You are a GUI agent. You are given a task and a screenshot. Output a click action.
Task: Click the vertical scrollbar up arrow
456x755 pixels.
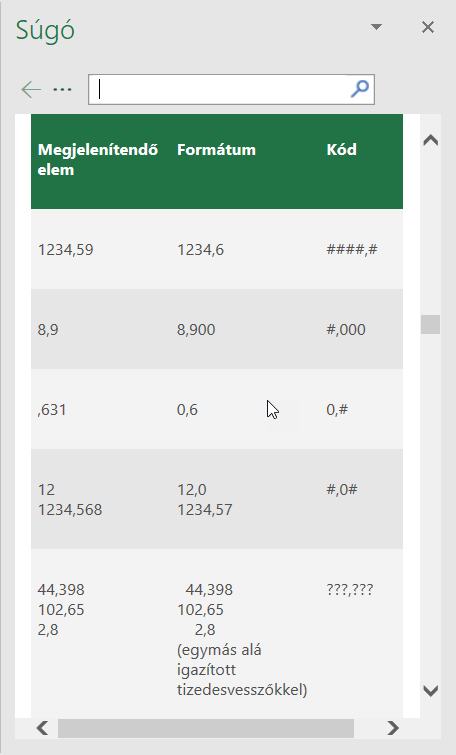[x=430, y=141]
